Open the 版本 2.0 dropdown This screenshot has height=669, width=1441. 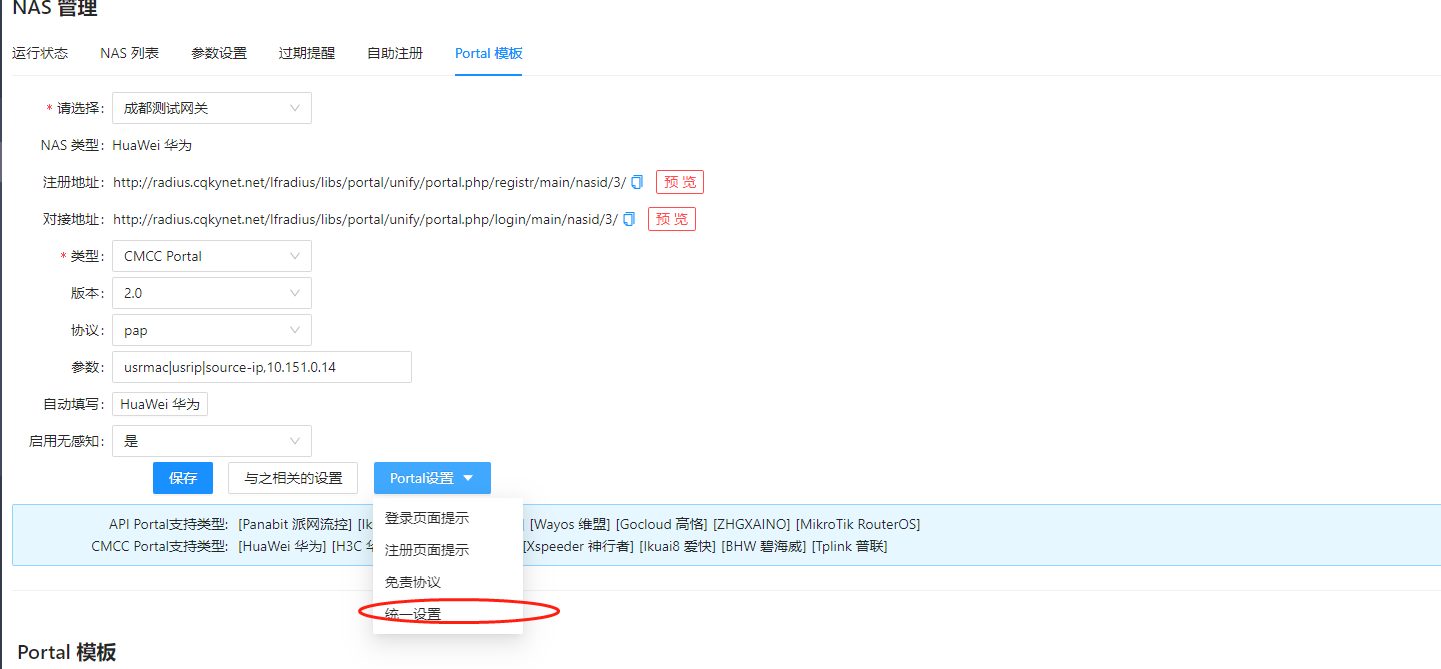point(211,293)
